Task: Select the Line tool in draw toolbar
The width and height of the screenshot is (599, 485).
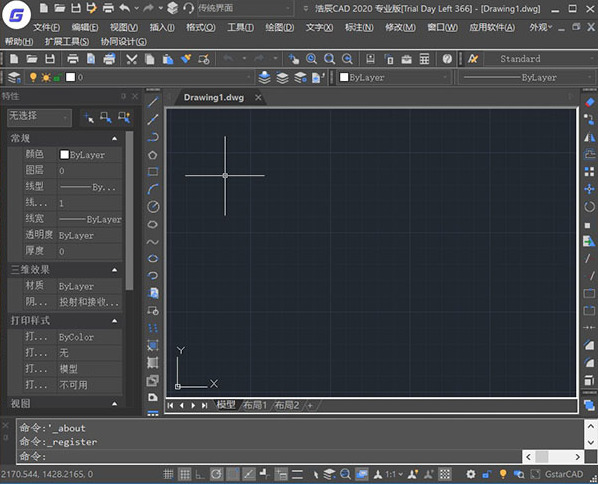Action: coord(153,102)
